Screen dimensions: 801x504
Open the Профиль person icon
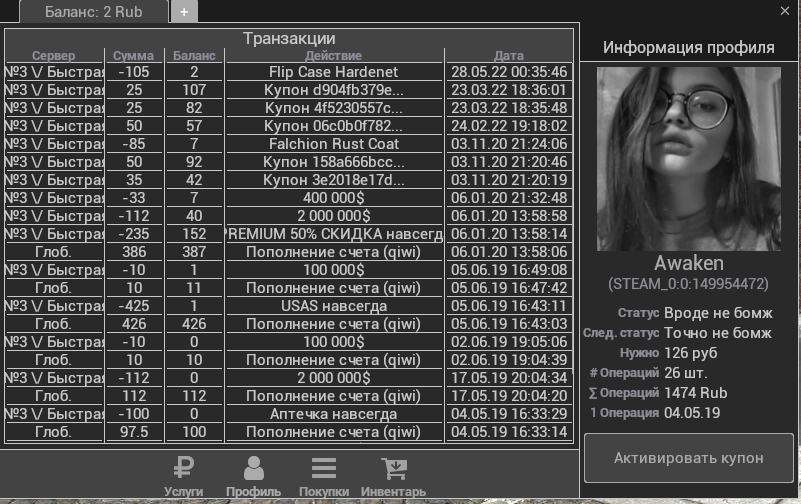click(254, 468)
